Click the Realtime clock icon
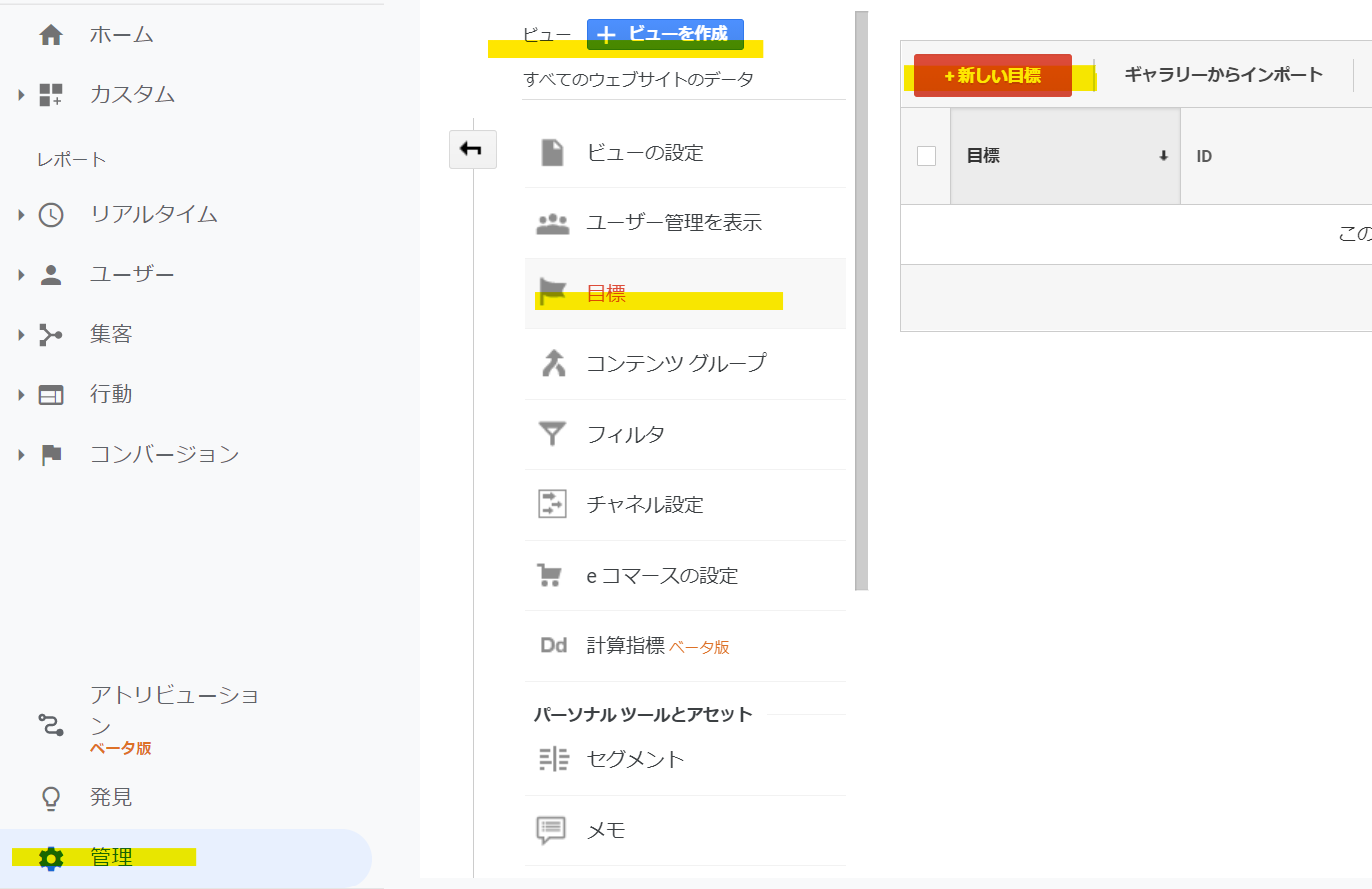 (x=50, y=215)
